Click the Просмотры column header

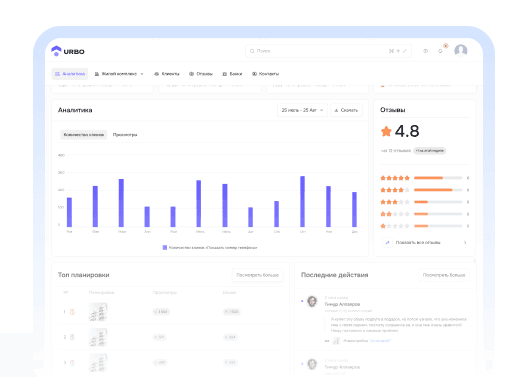coord(164,292)
